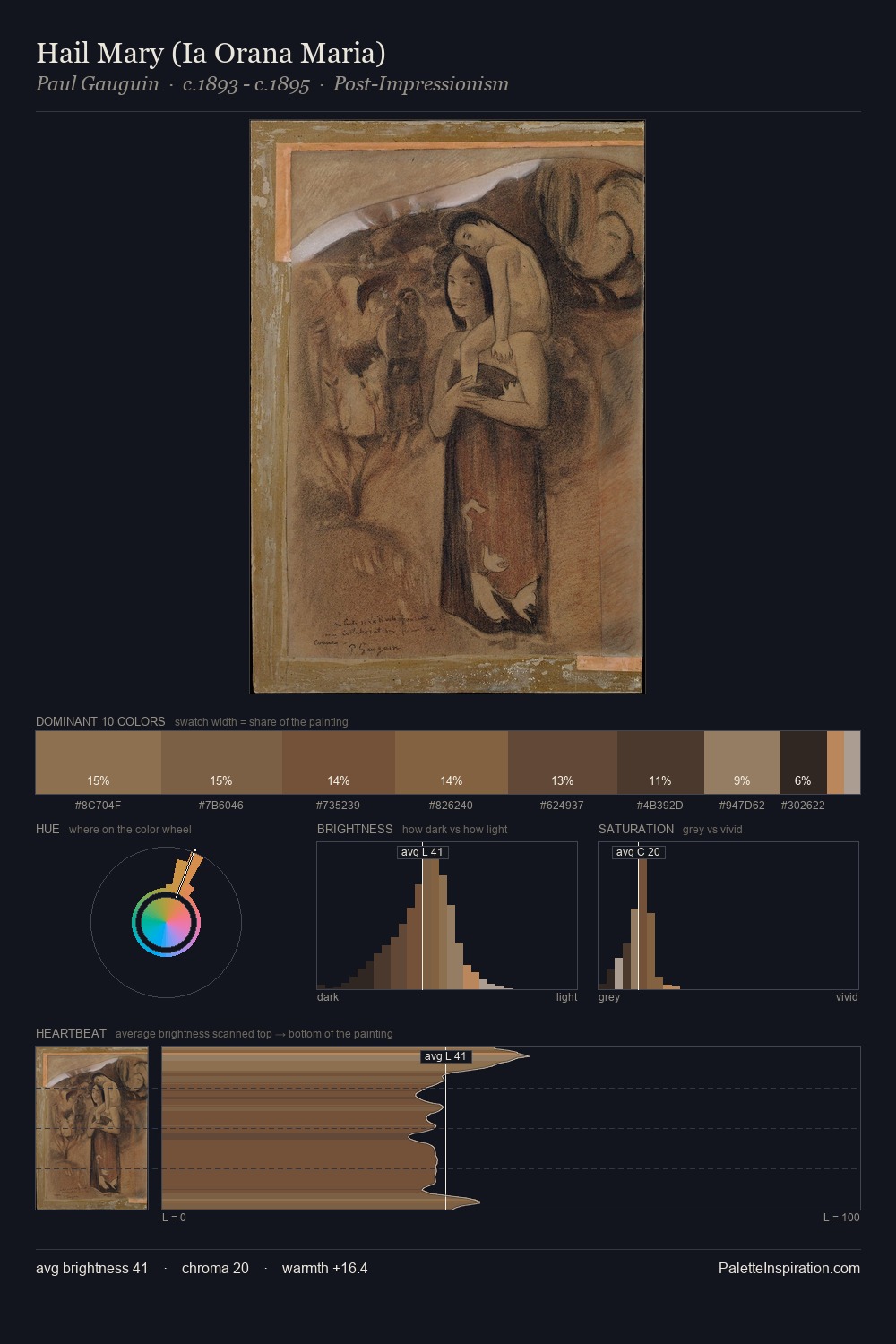
Task: Click the 'avg brightness 41' footer stat
Action: 91,1268
